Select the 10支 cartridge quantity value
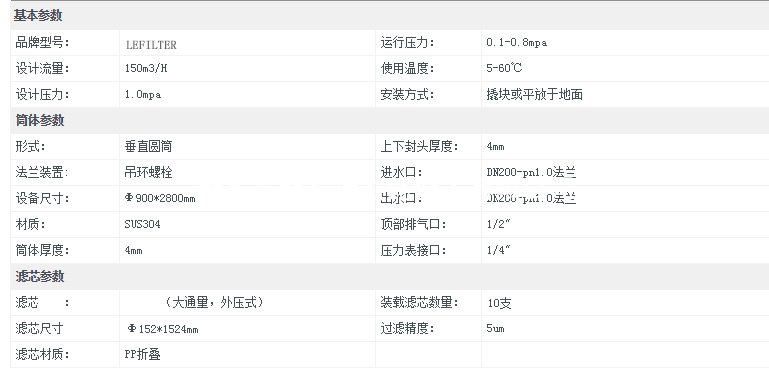The width and height of the screenshot is (769, 376). 499,303
